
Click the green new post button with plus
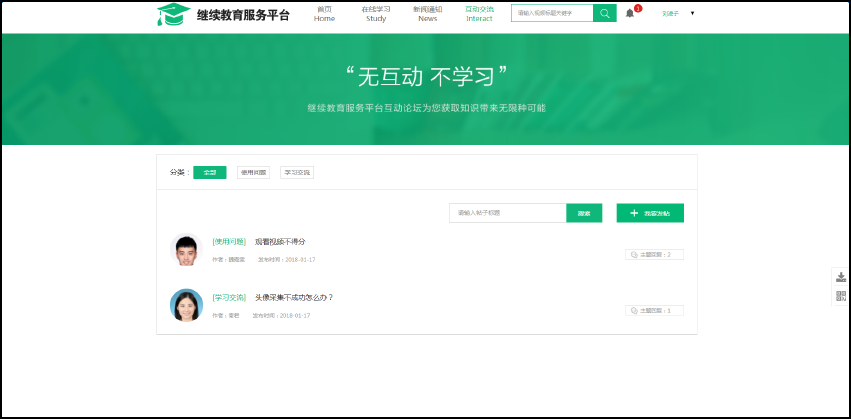(650, 213)
